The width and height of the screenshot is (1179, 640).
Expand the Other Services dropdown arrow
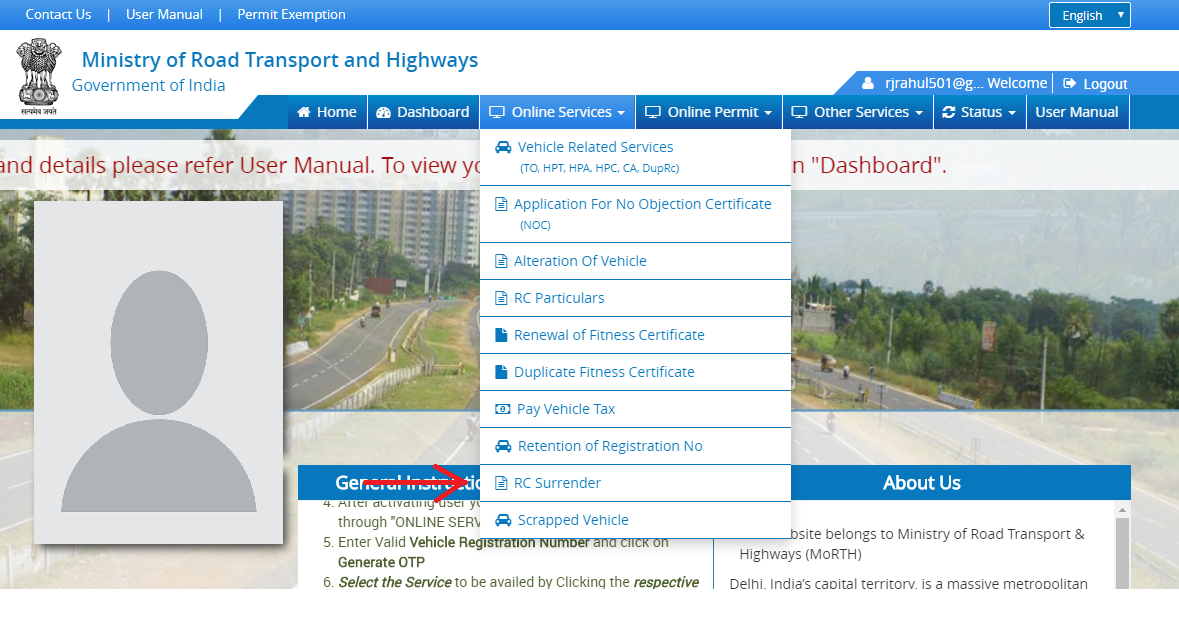[x=919, y=113]
